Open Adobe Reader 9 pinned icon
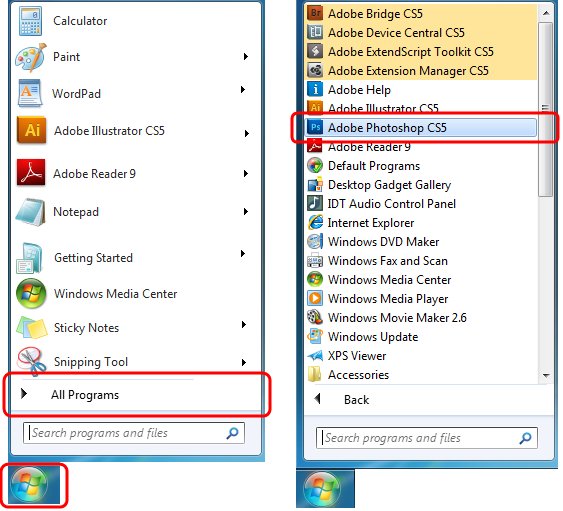Viewport: 563px width, 511px height. pos(31,173)
